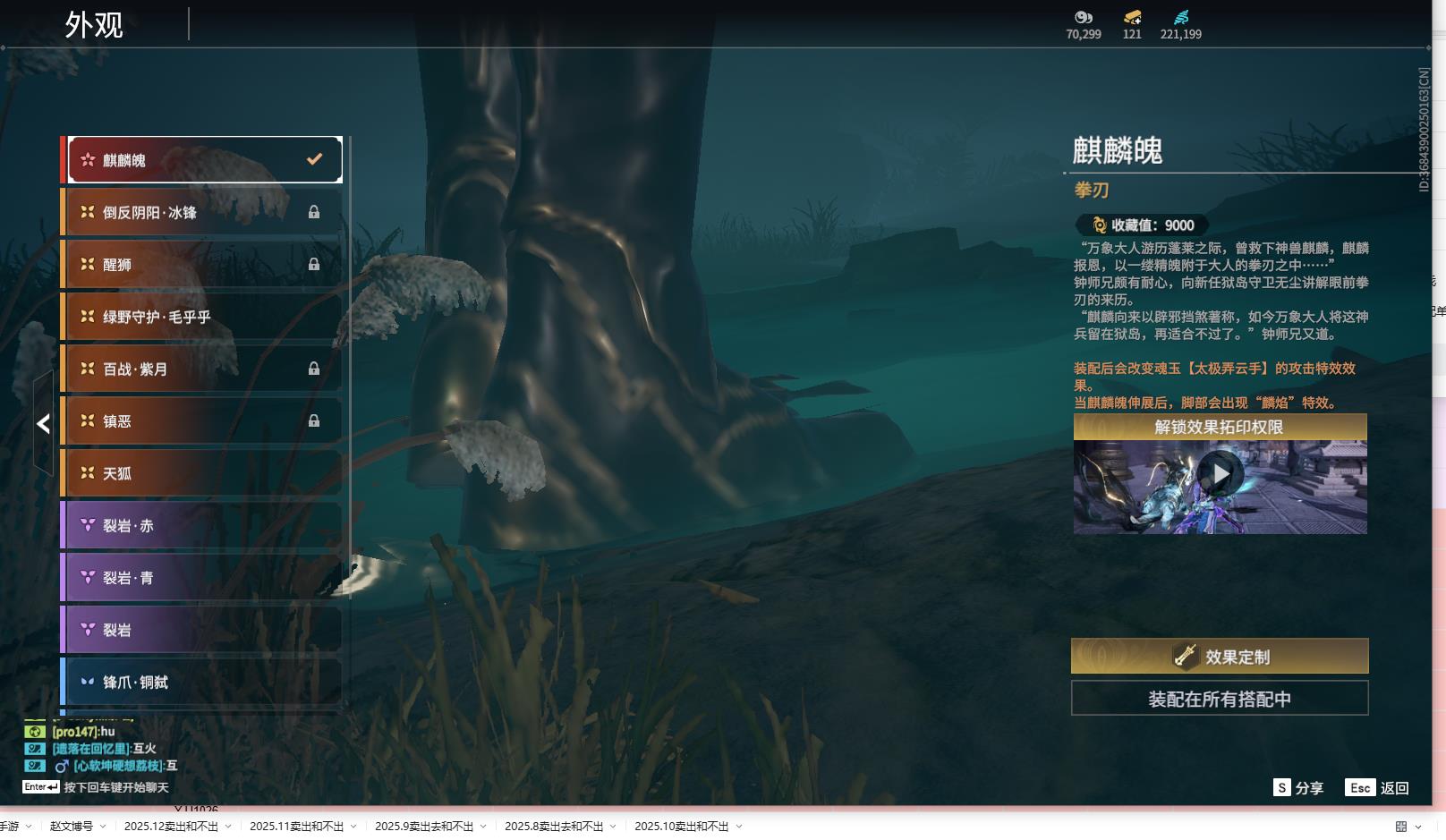Image resolution: width=1446 pixels, height=840 pixels.
Task: Click the Esc 返回 back button
Action: coord(1377,787)
